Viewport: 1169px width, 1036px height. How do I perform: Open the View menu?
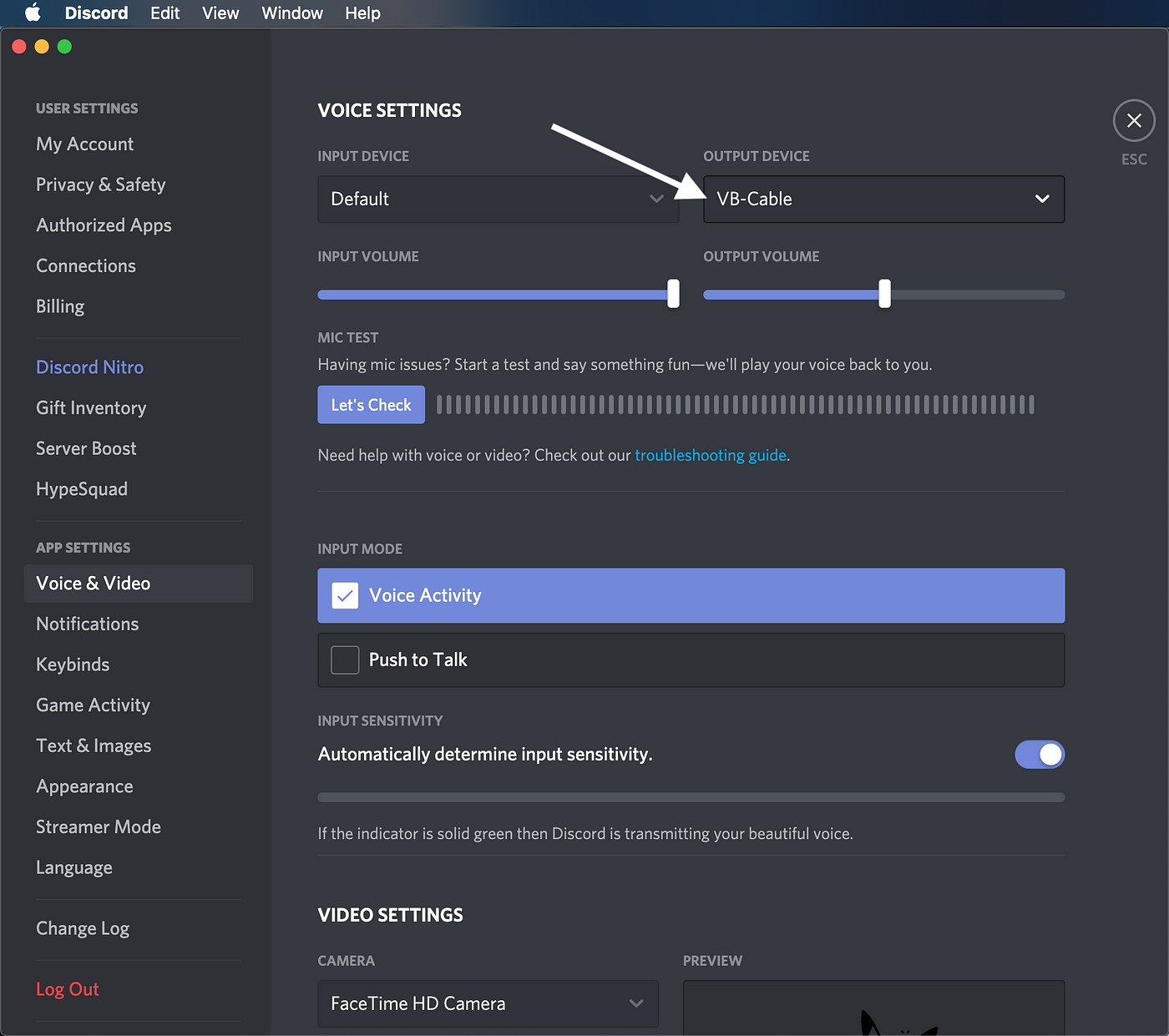pyautogui.click(x=220, y=13)
